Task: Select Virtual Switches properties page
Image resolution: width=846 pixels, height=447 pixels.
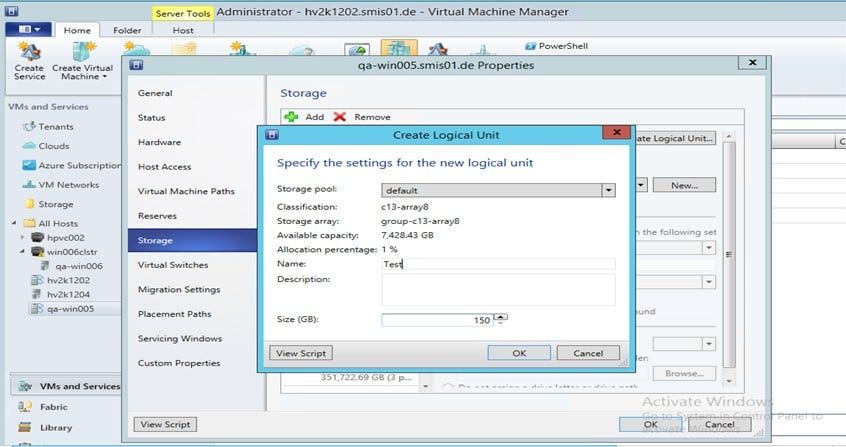Action: [173, 265]
